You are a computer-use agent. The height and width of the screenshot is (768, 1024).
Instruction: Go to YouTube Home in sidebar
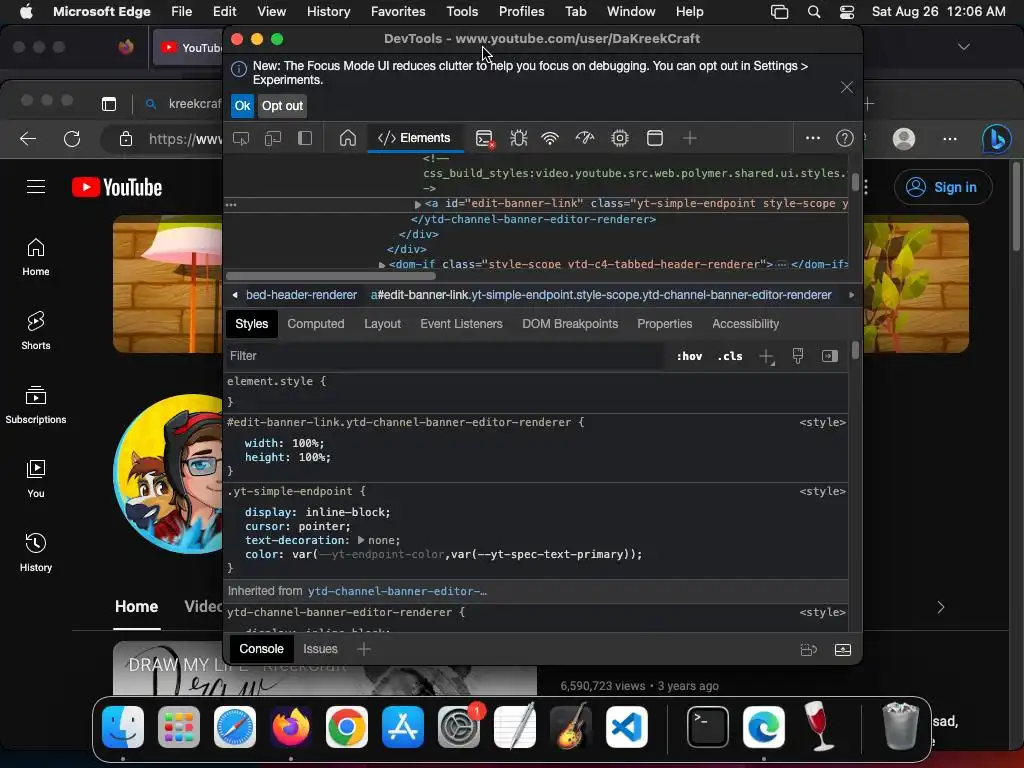point(36,257)
